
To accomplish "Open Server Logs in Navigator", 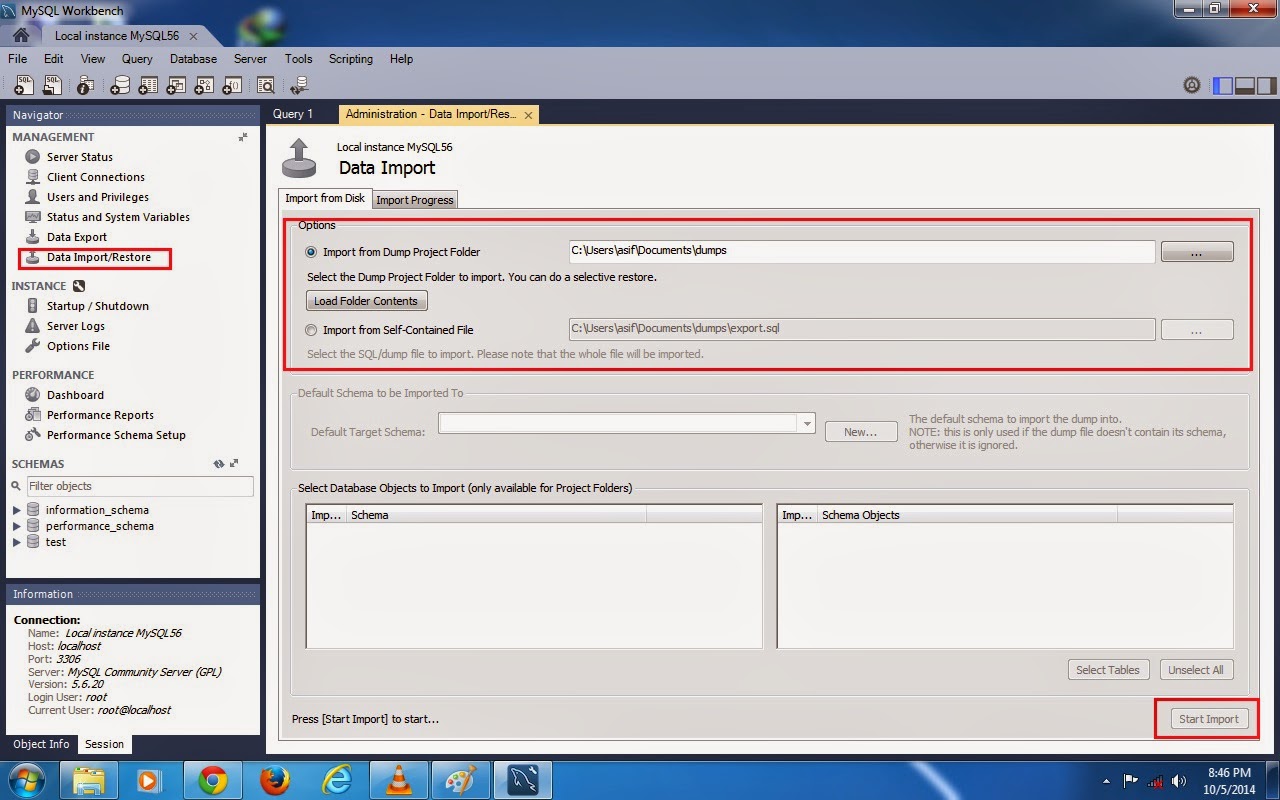I will tap(75, 326).
